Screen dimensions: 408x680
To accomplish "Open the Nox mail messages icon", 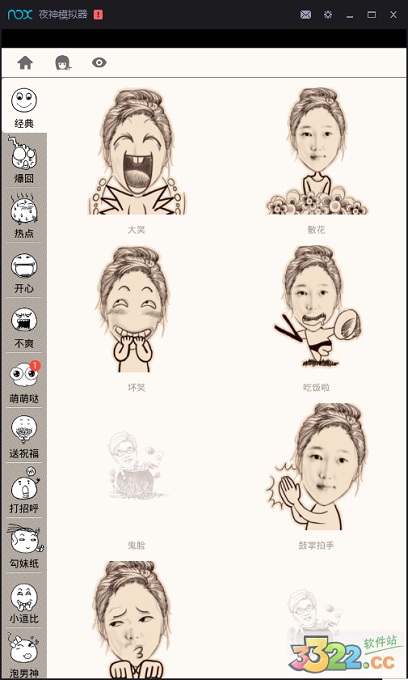I will click(x=306, y=15).
